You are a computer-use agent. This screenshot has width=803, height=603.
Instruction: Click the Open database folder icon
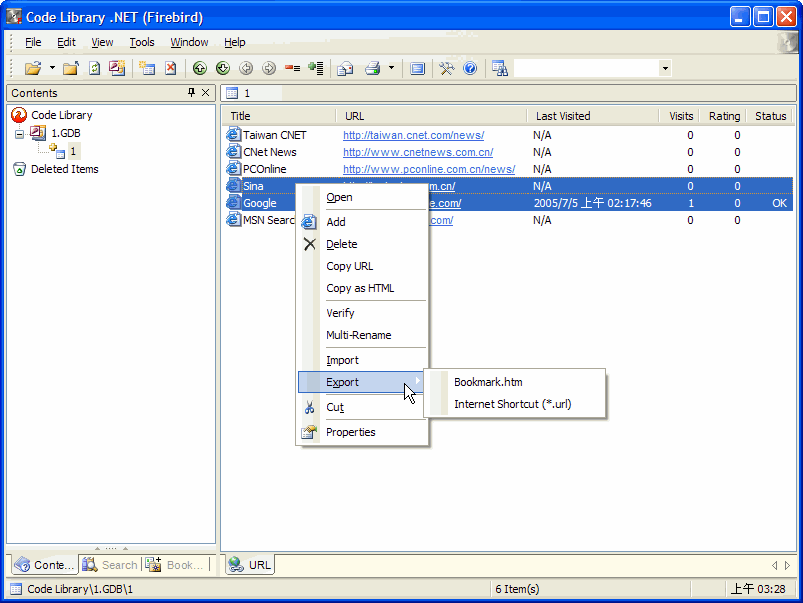point(33,68)
